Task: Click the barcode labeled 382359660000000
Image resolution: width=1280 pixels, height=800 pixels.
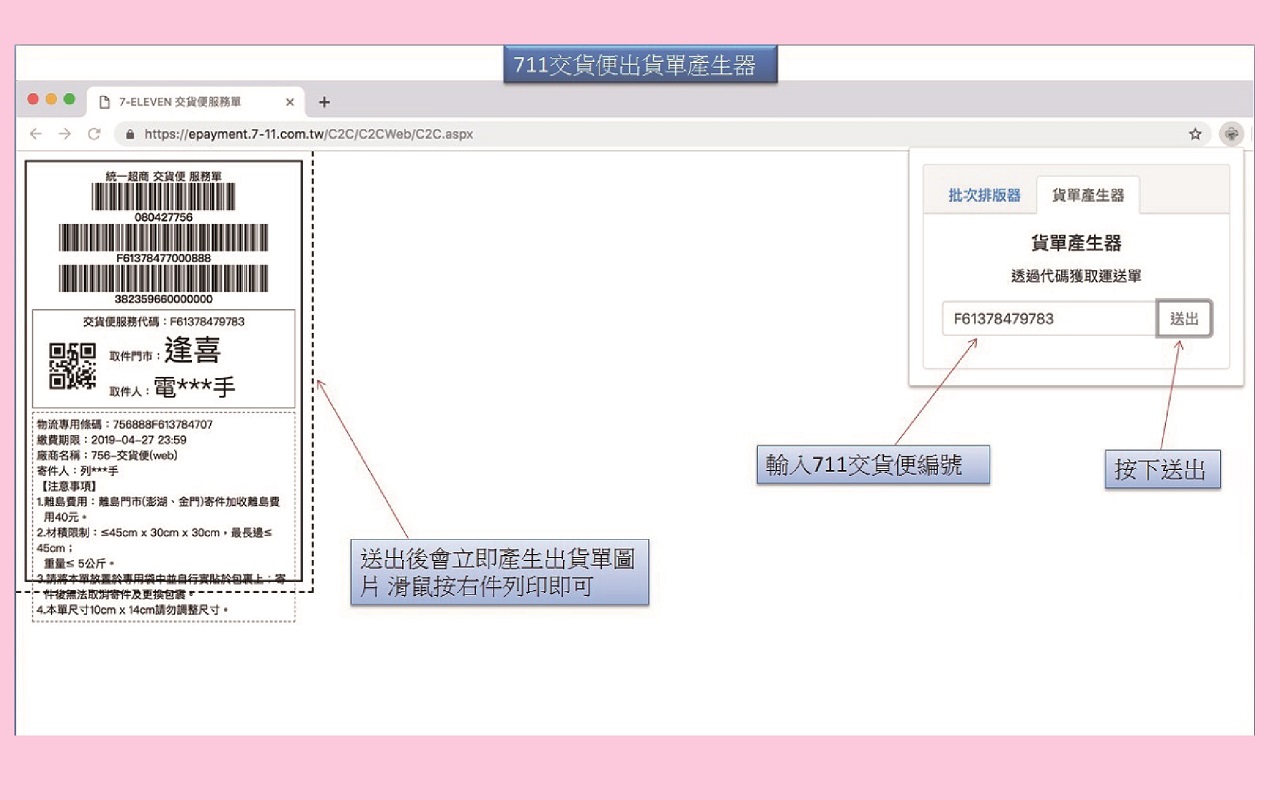Action: coord(164,278)
